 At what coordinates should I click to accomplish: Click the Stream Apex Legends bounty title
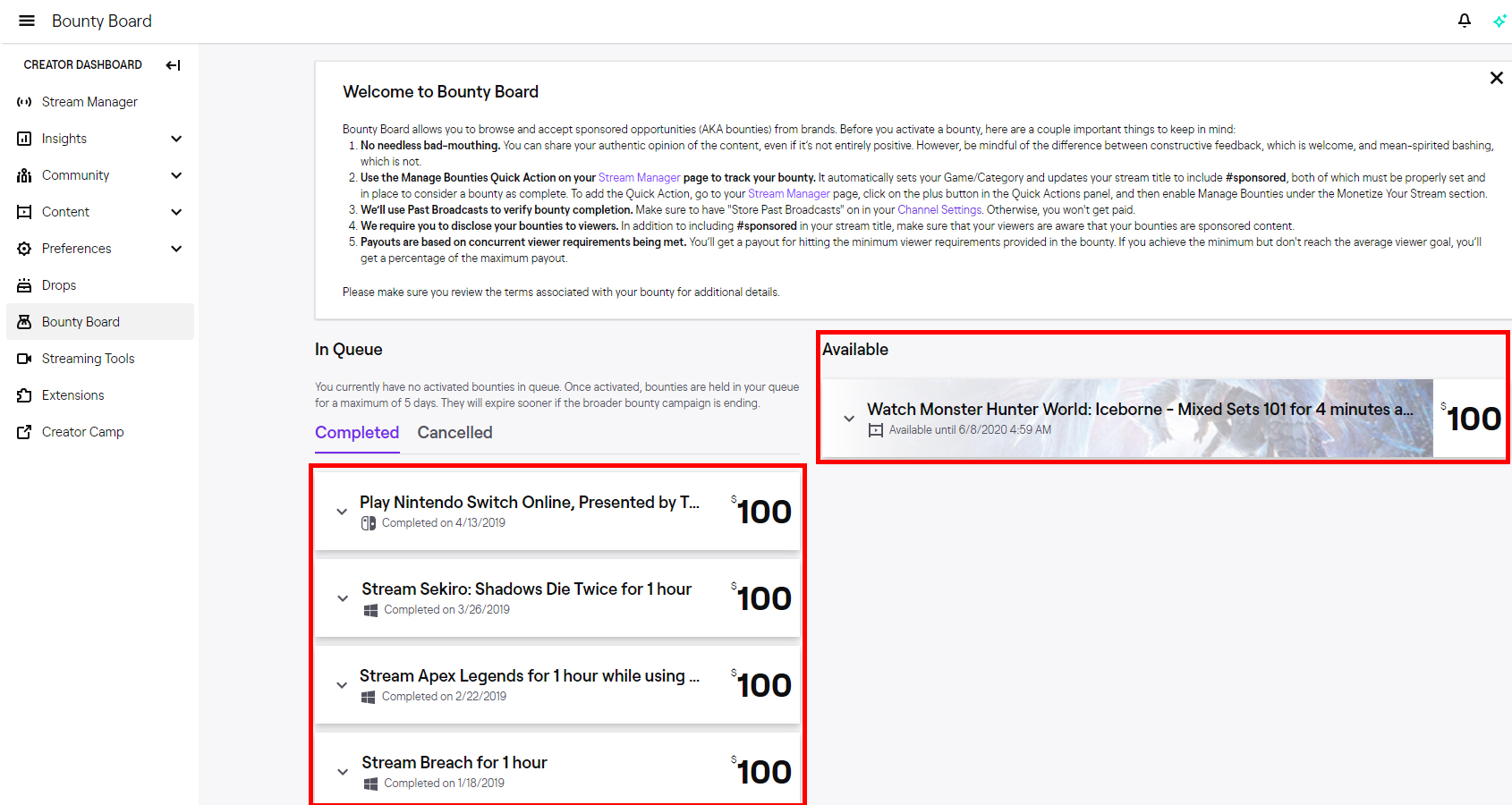(x=530, y=676)
